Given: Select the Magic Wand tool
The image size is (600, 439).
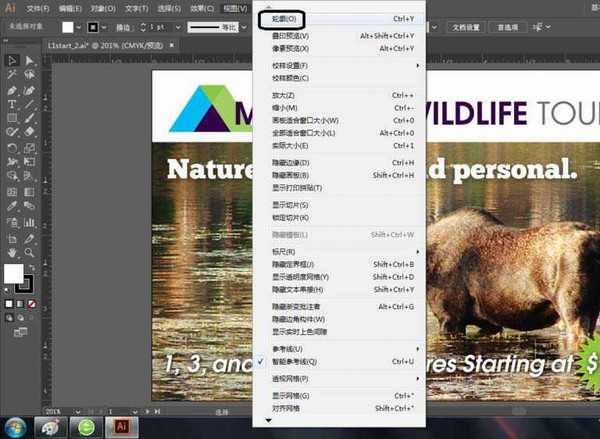Looking at the screenshot, I should (x=12, y=74).
